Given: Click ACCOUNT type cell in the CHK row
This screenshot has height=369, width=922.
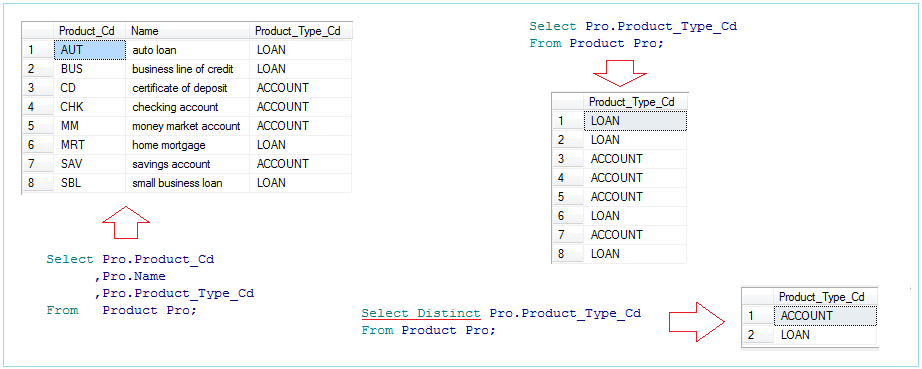Looking at the screenshot, I should pyautogui.click(x=301, y=107).
